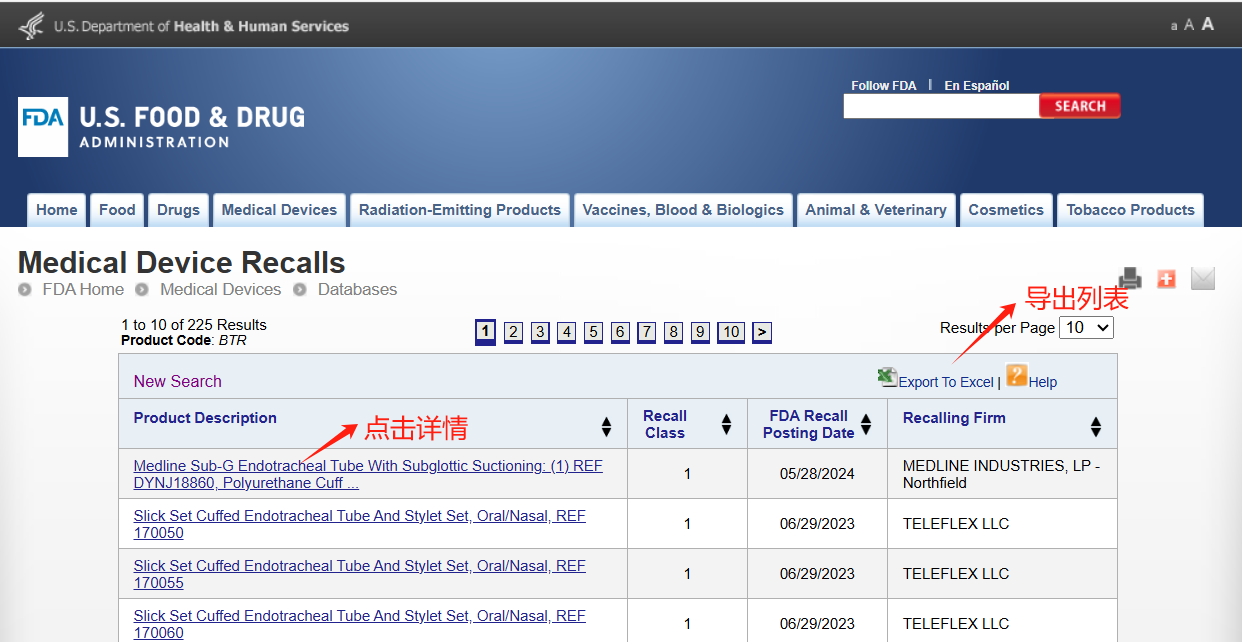Click the next page '>' button

[x=762, y=332]
